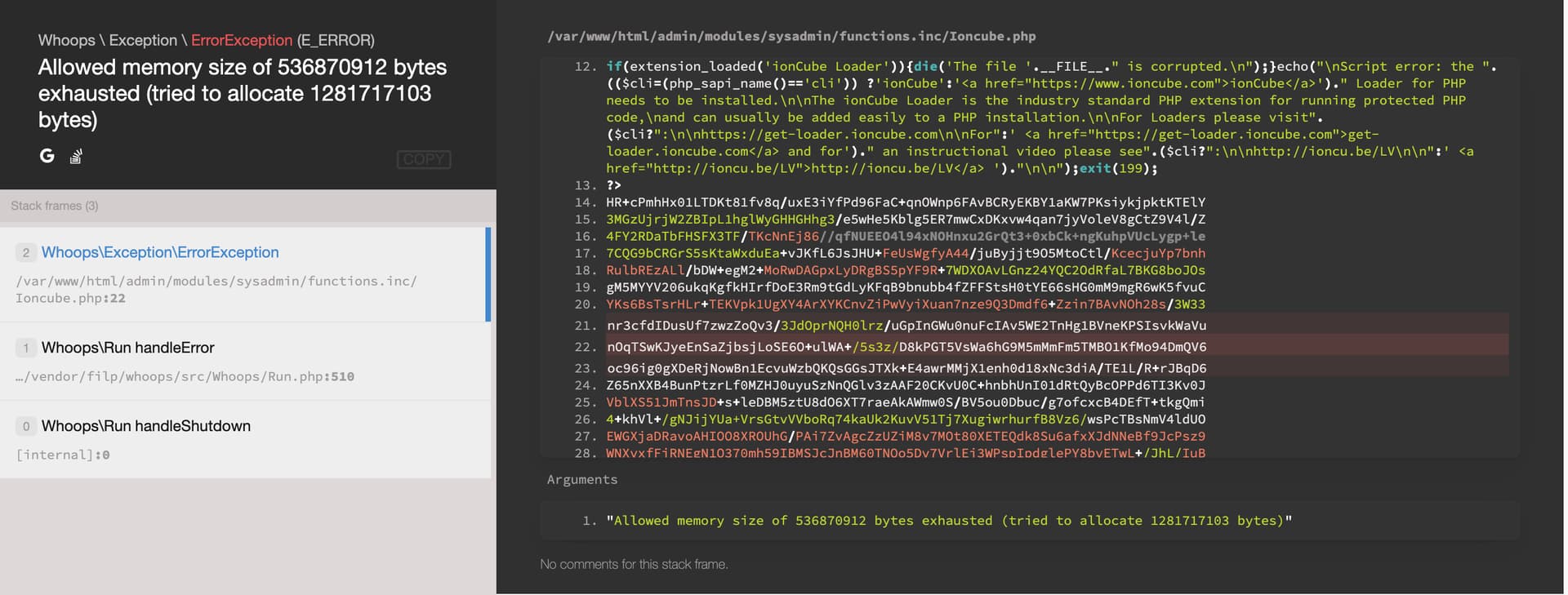Click the Stack frames (3) header
Image resolution: width=1568 pixels, height=595 pixels.
55,206
